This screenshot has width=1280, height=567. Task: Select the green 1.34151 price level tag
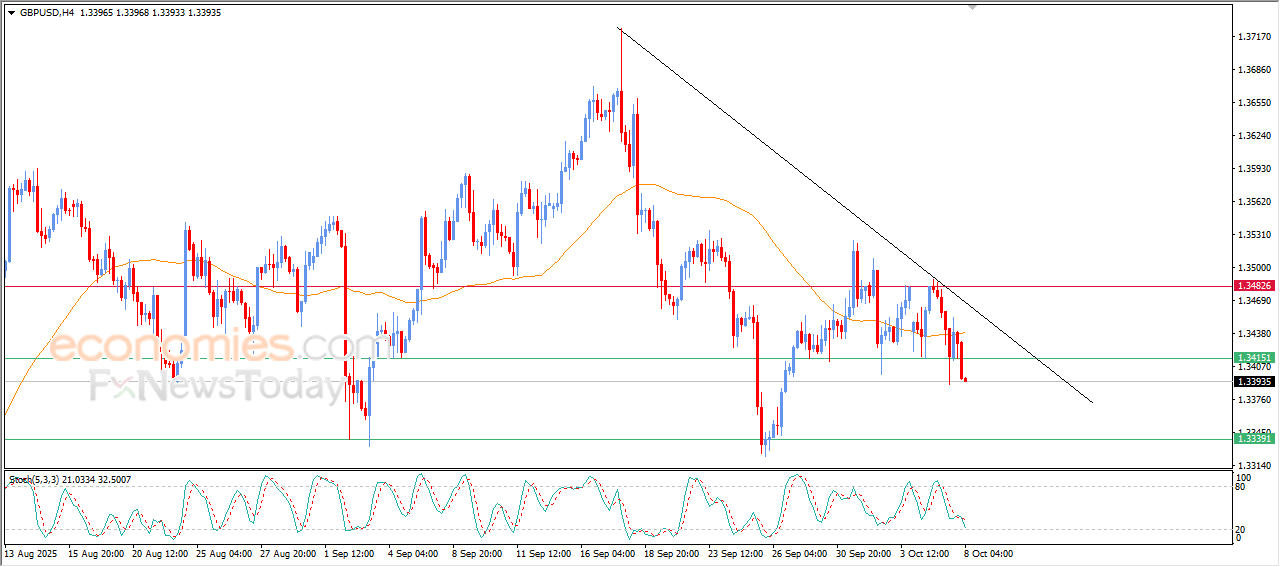click(1253, 358)
